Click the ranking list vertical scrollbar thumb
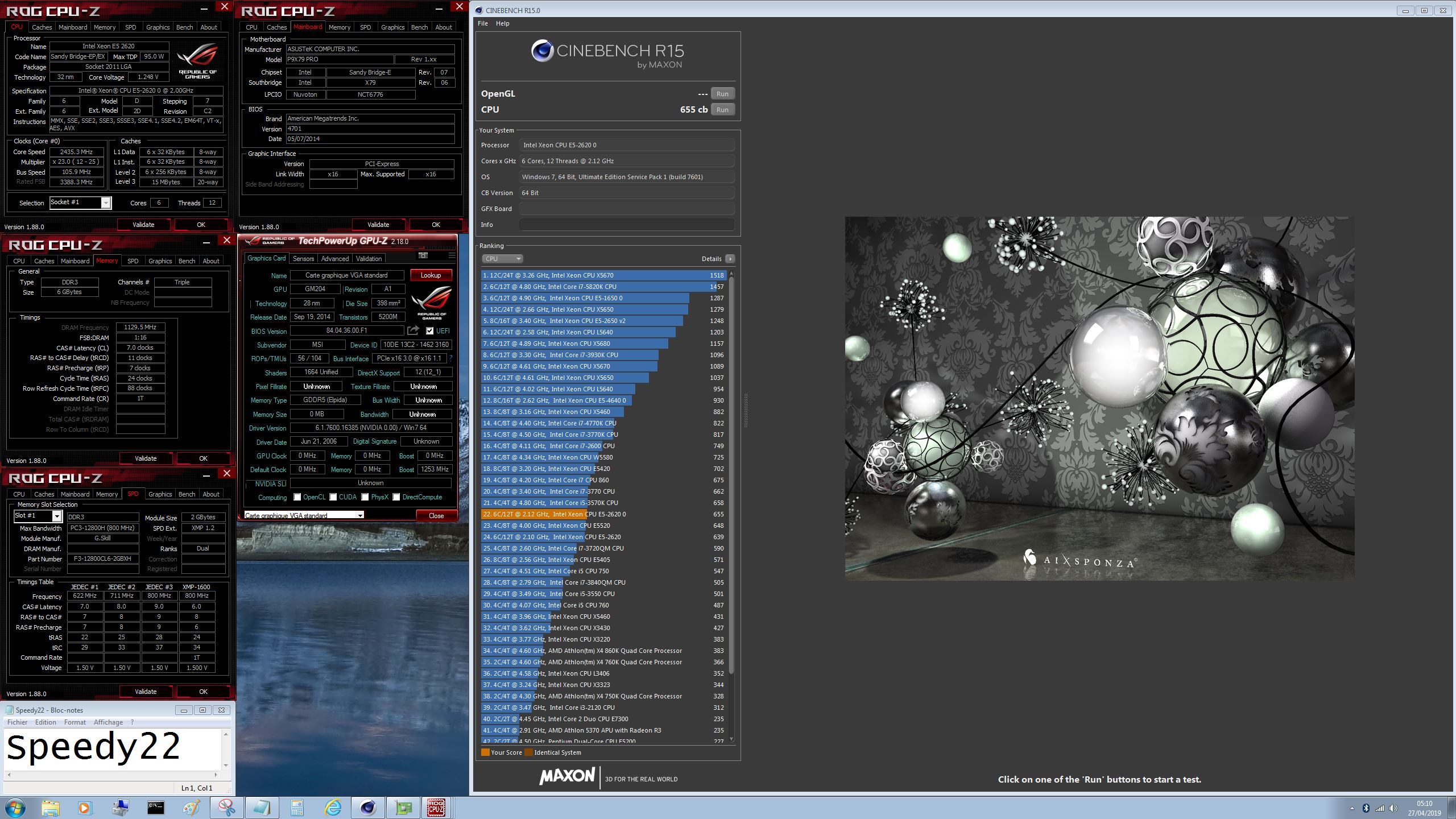This screenshot has height=819, width=1456. point(731,475)
